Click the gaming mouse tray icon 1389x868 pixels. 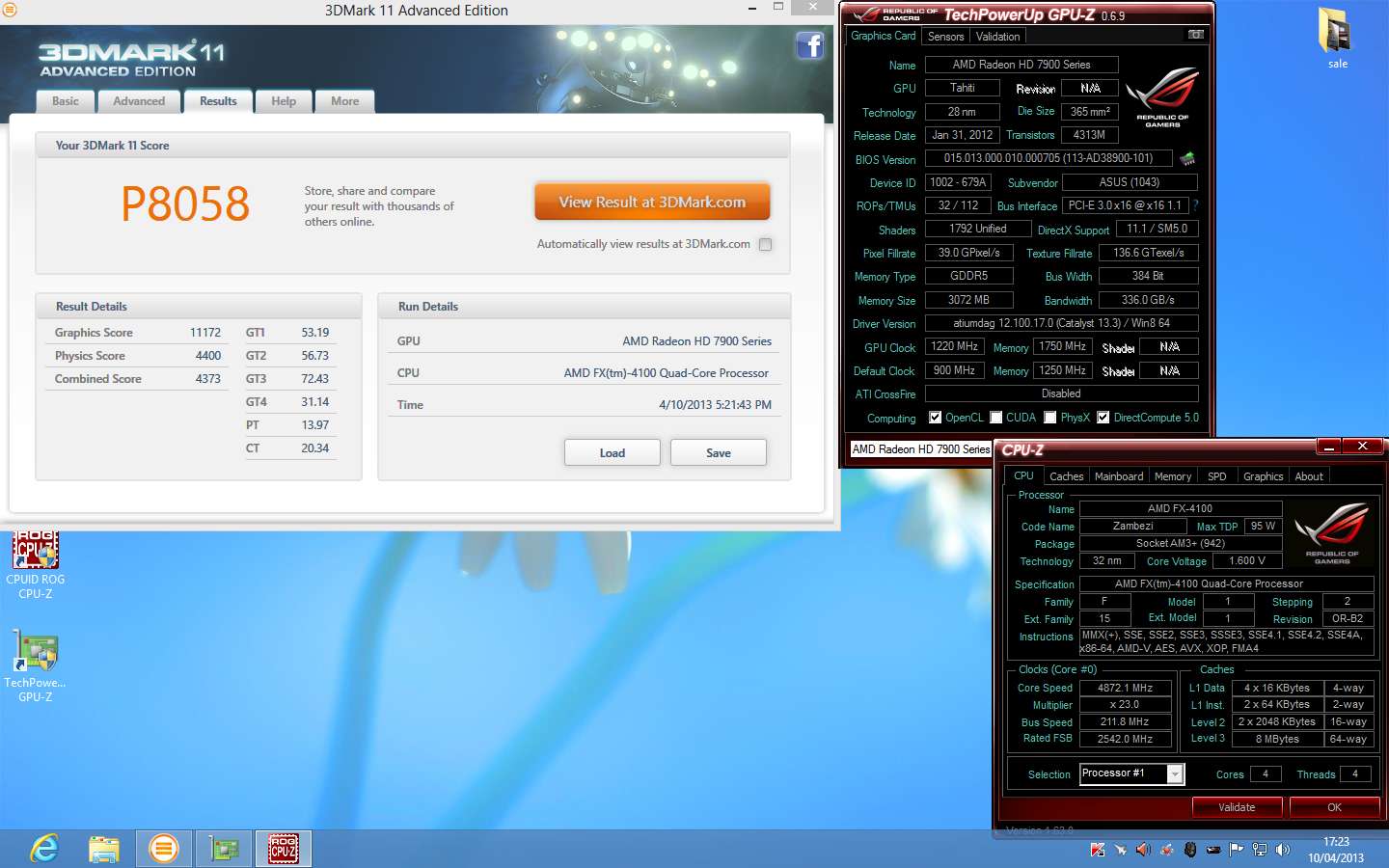coord(1189,850)
